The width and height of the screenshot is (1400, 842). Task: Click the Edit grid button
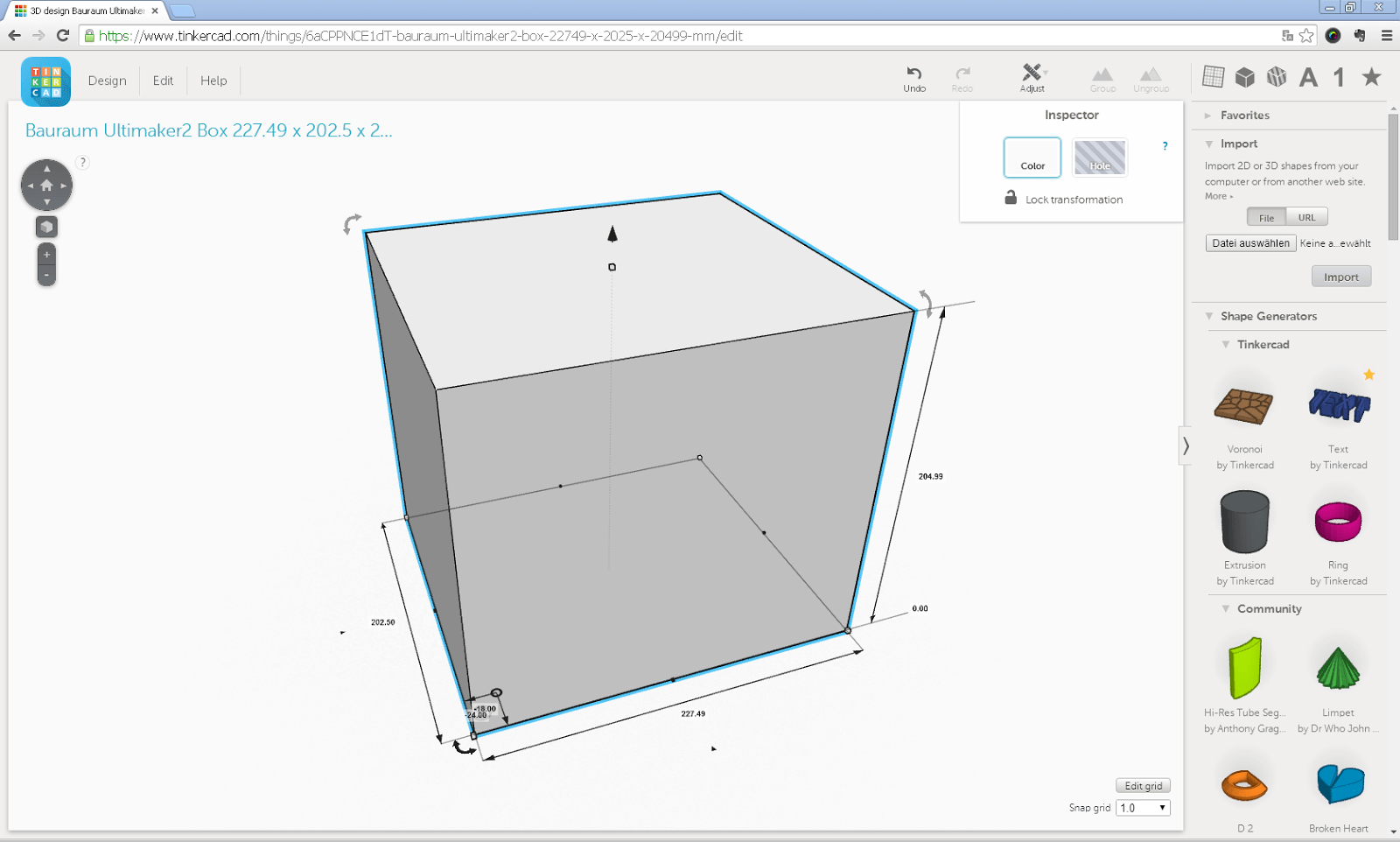(1143, 785)
